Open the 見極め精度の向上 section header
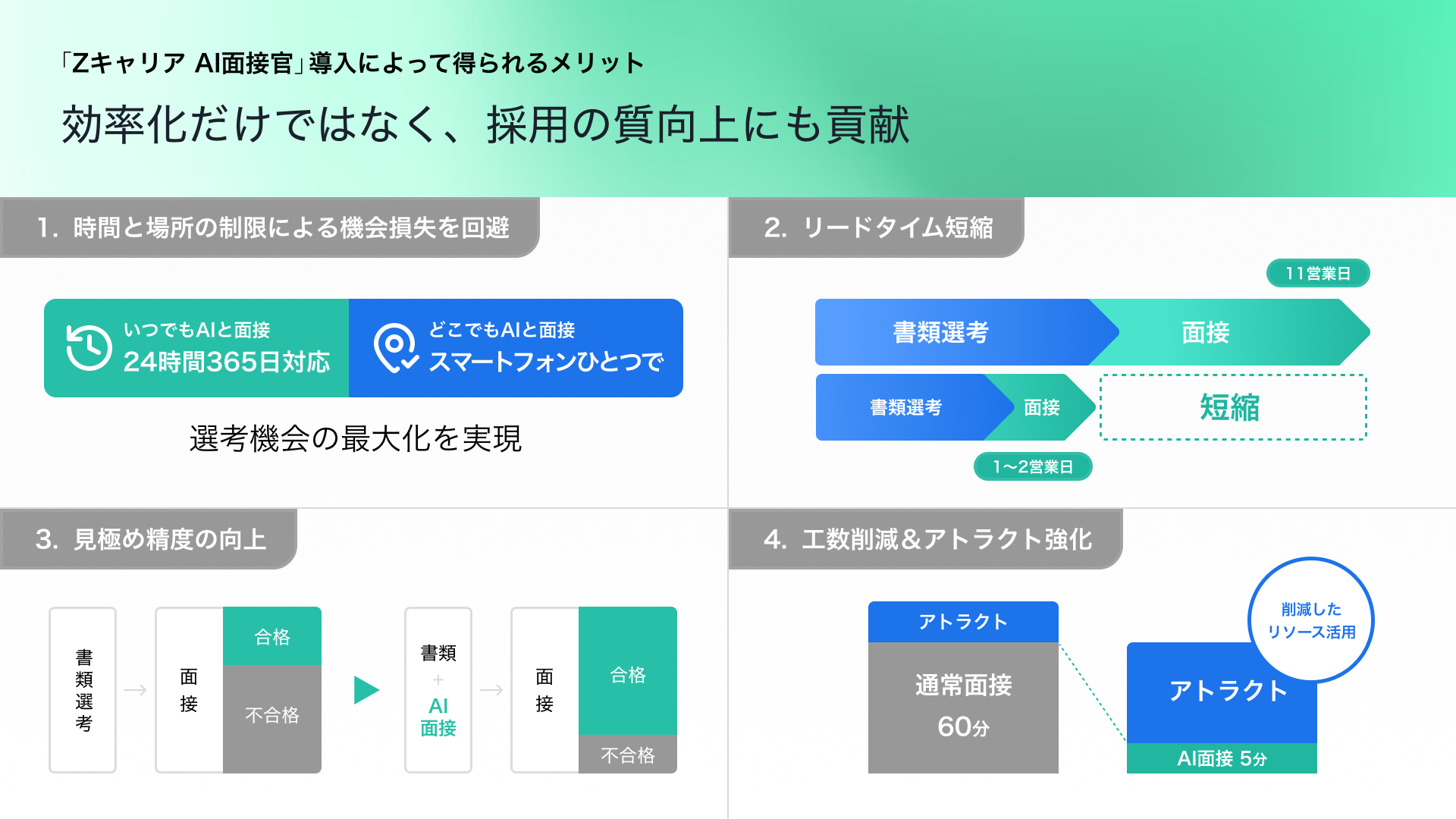Screen dimensions: 1456x819 149,539
